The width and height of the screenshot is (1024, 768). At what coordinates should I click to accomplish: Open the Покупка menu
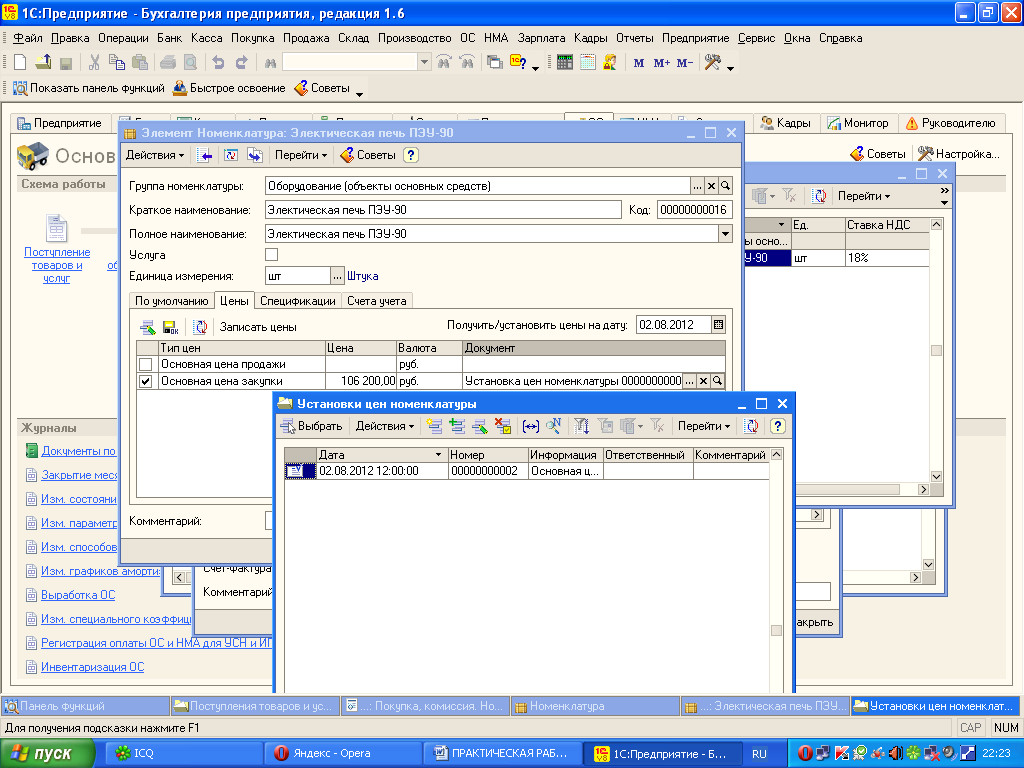click(252, 38)
